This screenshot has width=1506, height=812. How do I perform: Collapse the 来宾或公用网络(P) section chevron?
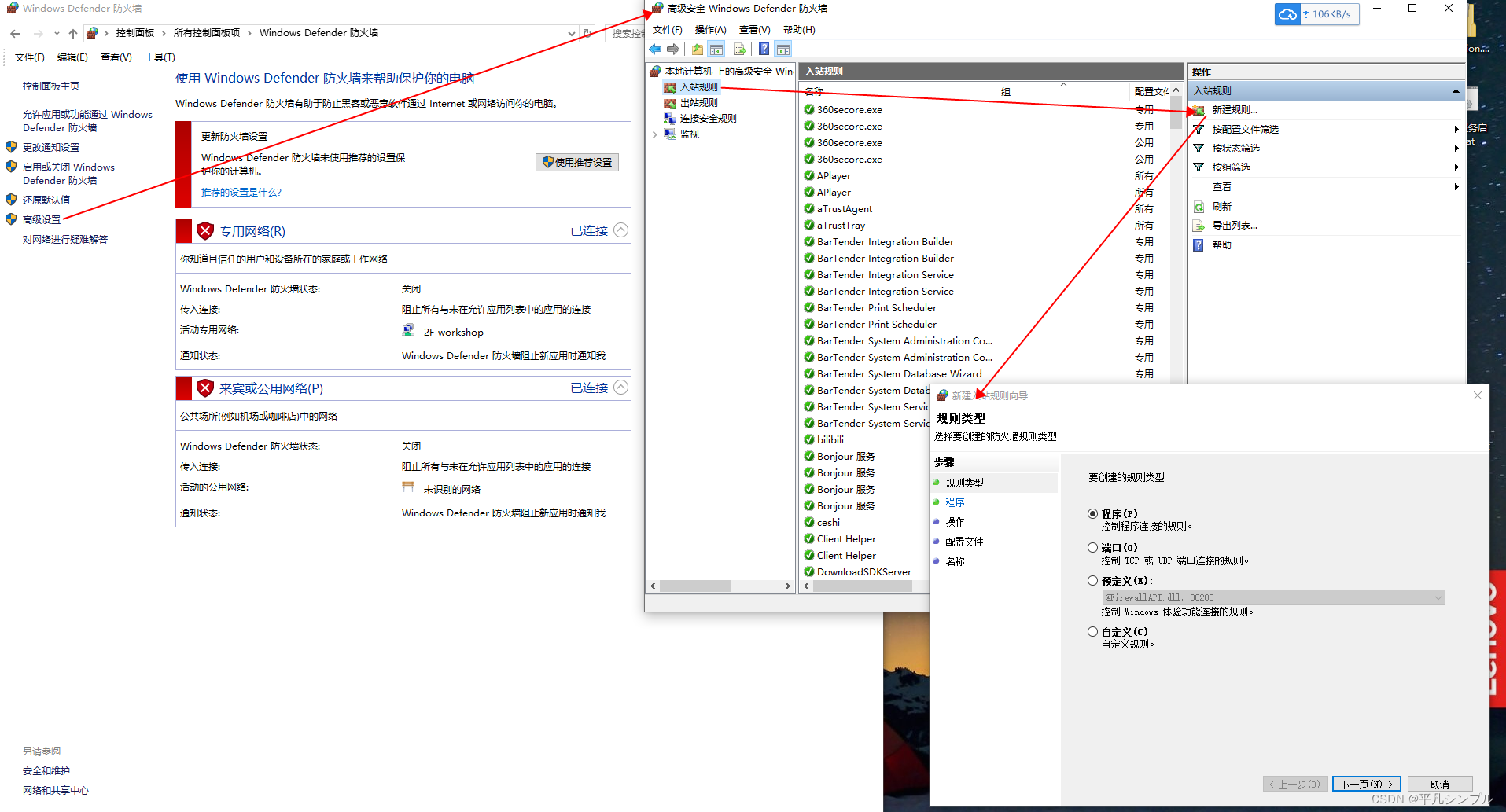click(x=620, y=388)
